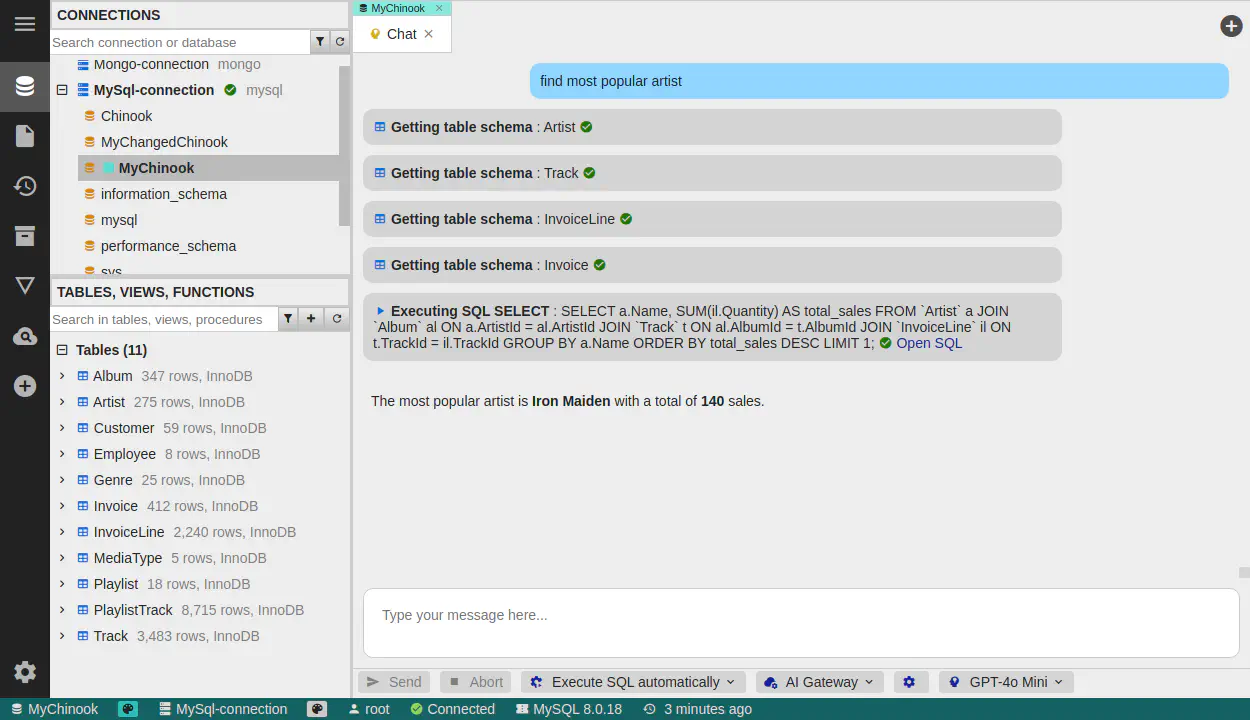Collapse the MySql-connection tree node

point(62,90)
